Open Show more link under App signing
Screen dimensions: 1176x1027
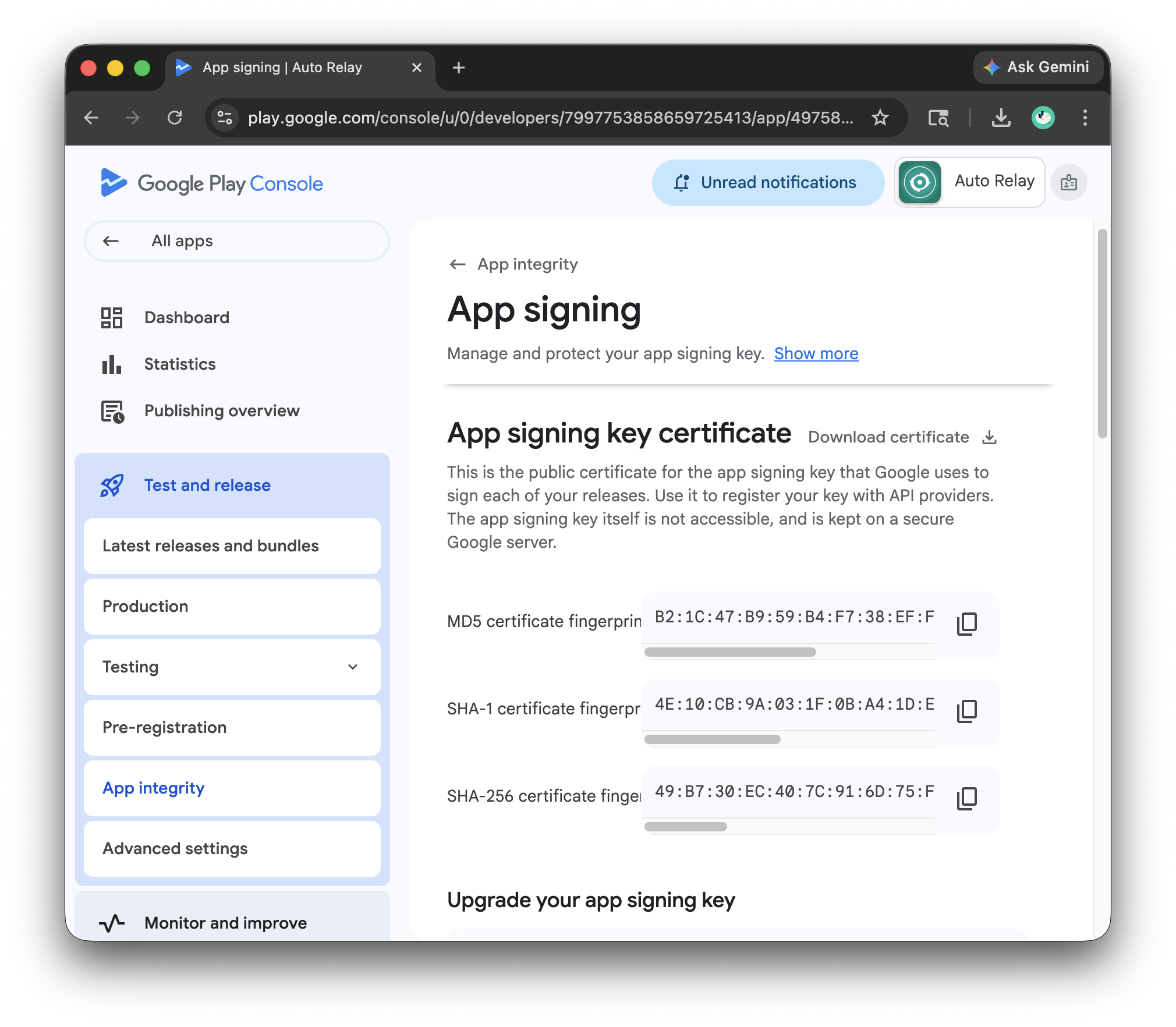tap(816, 353)
